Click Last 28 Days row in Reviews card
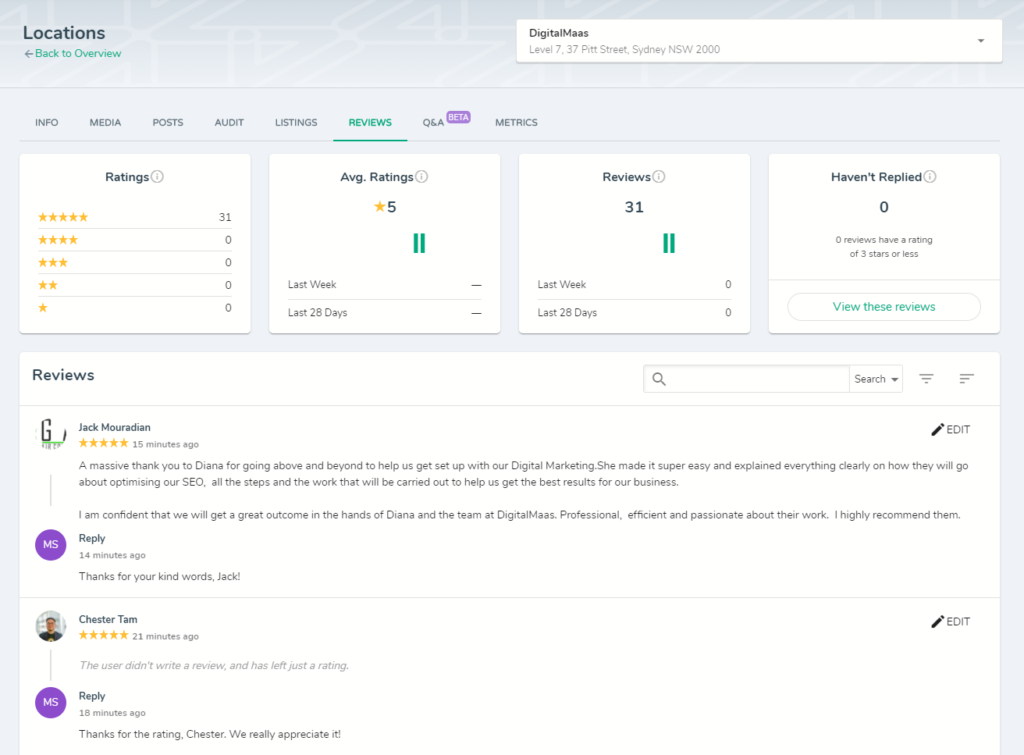This screenshot has height=755, width=1024. pos(634,313)
